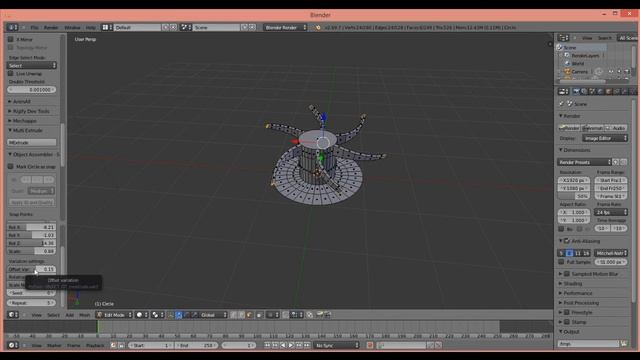
Task: Click the World icon in outliner
Action: [x=567, y=63]
